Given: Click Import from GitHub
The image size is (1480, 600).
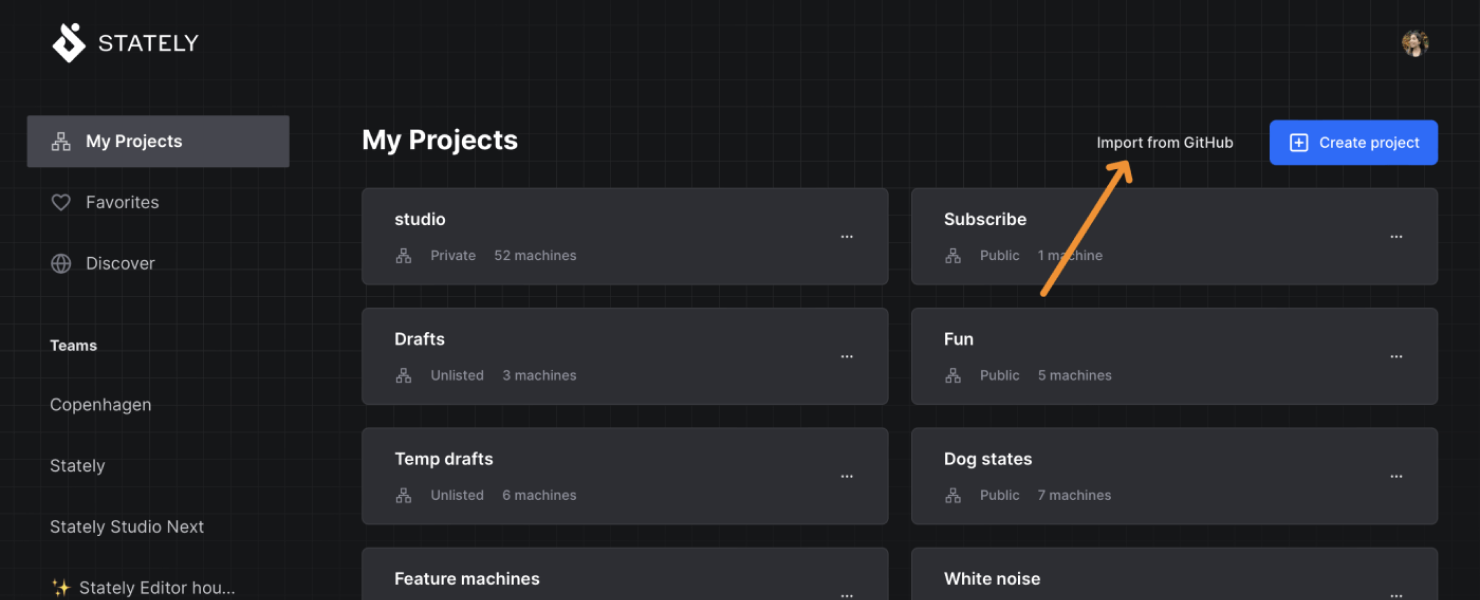Looking at the screenshot, I should [1165, 142].
